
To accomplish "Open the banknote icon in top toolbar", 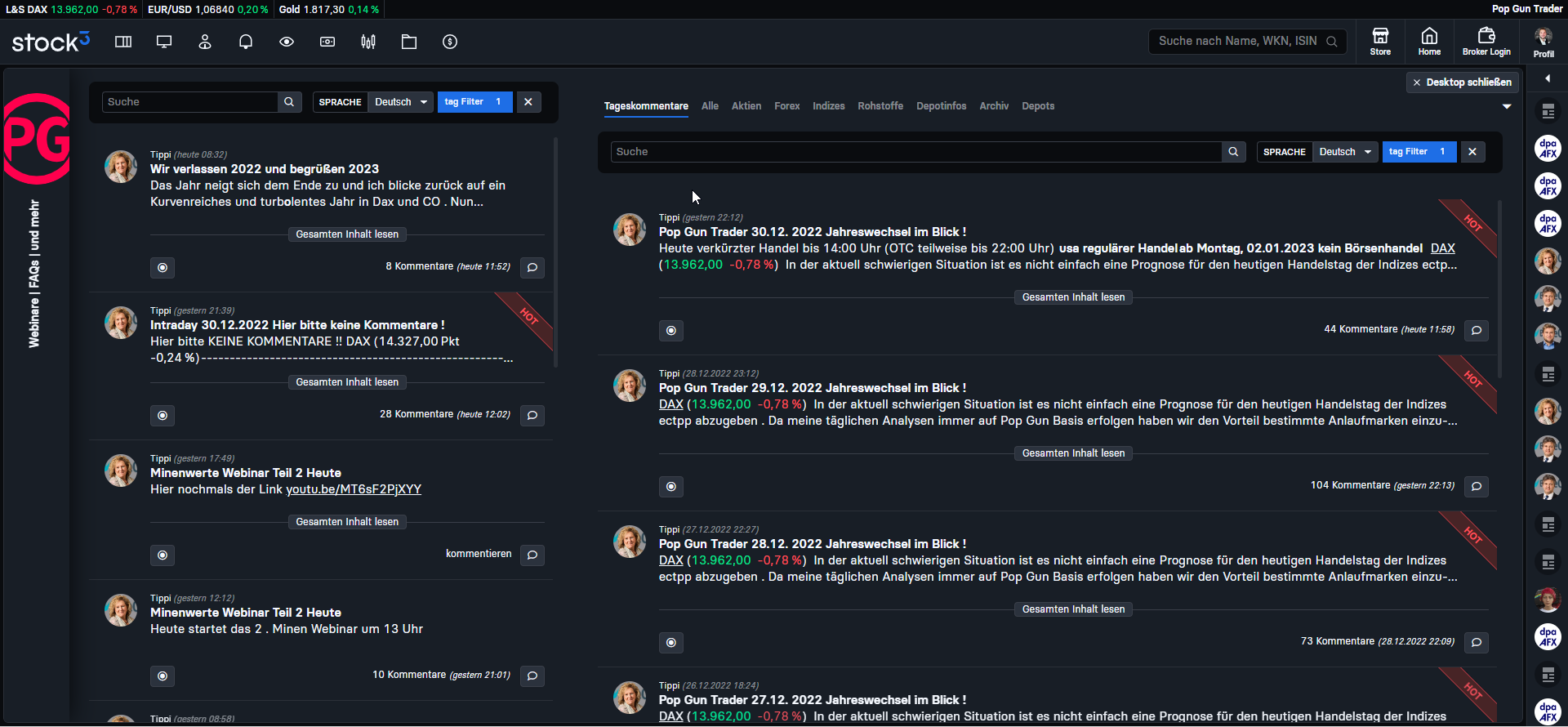I will pyautogui.click(x=327, y=42).
